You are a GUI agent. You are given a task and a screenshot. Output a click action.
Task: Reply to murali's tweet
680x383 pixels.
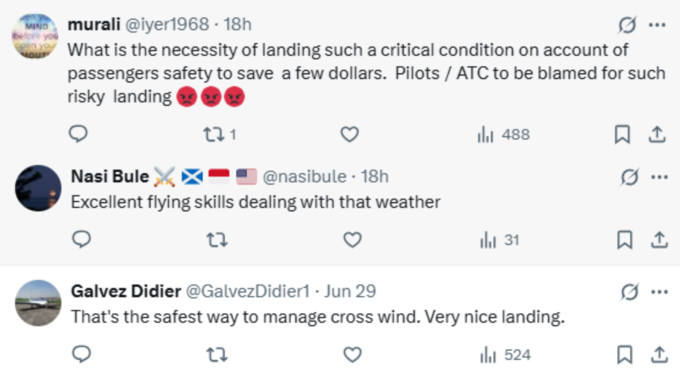[x=78, y=134]
